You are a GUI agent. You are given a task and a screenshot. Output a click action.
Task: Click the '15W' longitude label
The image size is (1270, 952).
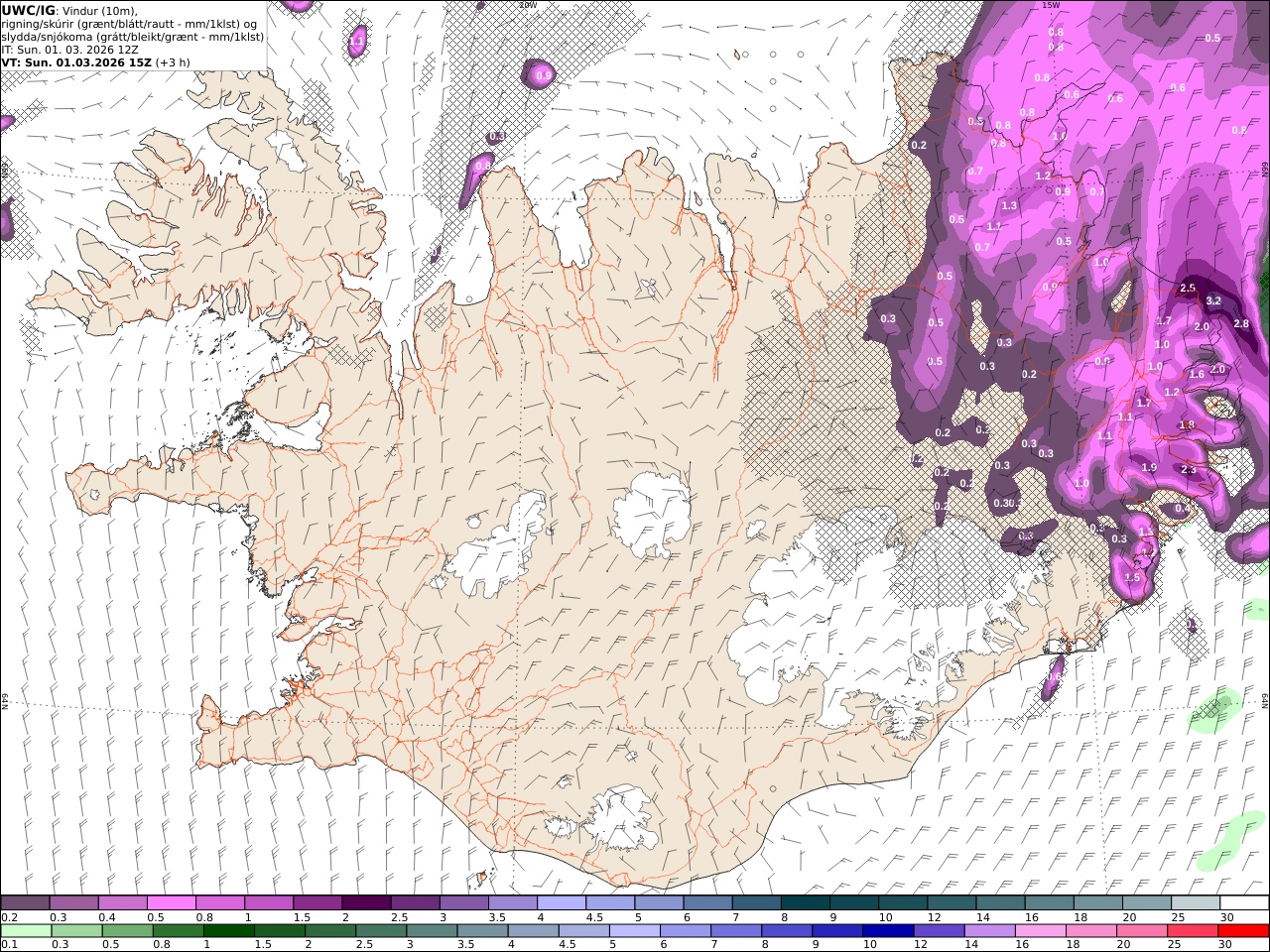tap(1051, 5)
